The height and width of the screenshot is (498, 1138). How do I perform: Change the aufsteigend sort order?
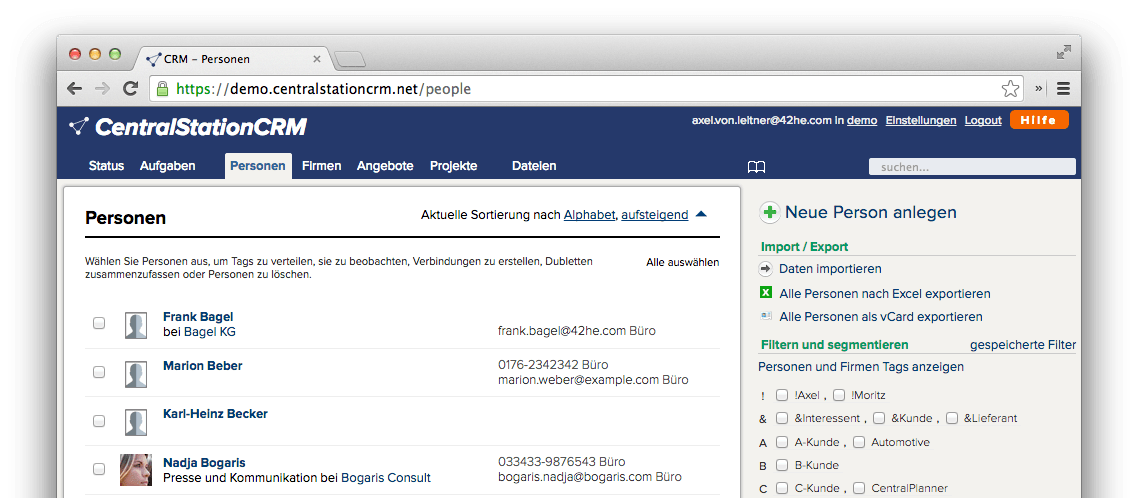(x=654, y=215)
